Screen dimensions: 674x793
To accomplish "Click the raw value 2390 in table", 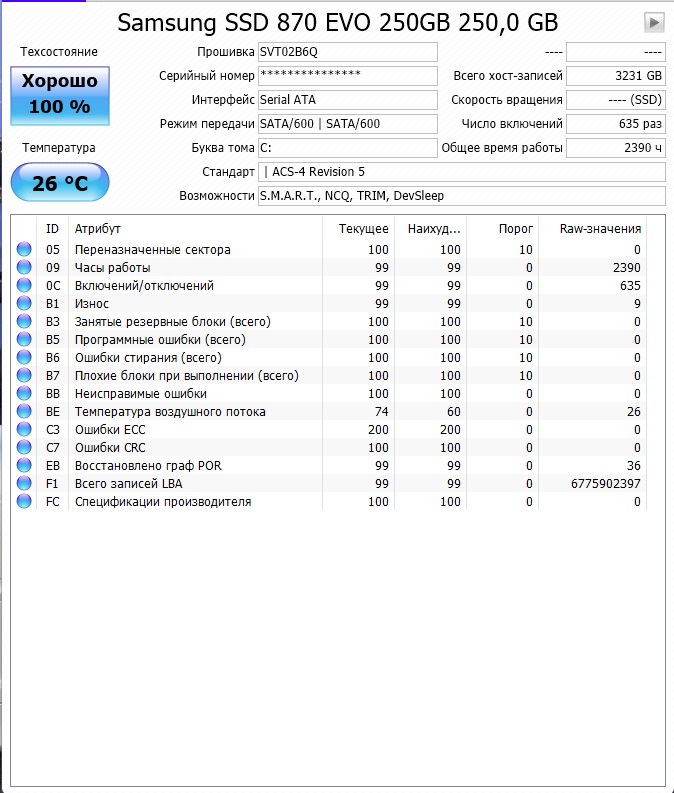I will pyautogui.click(x=627, y=268).
